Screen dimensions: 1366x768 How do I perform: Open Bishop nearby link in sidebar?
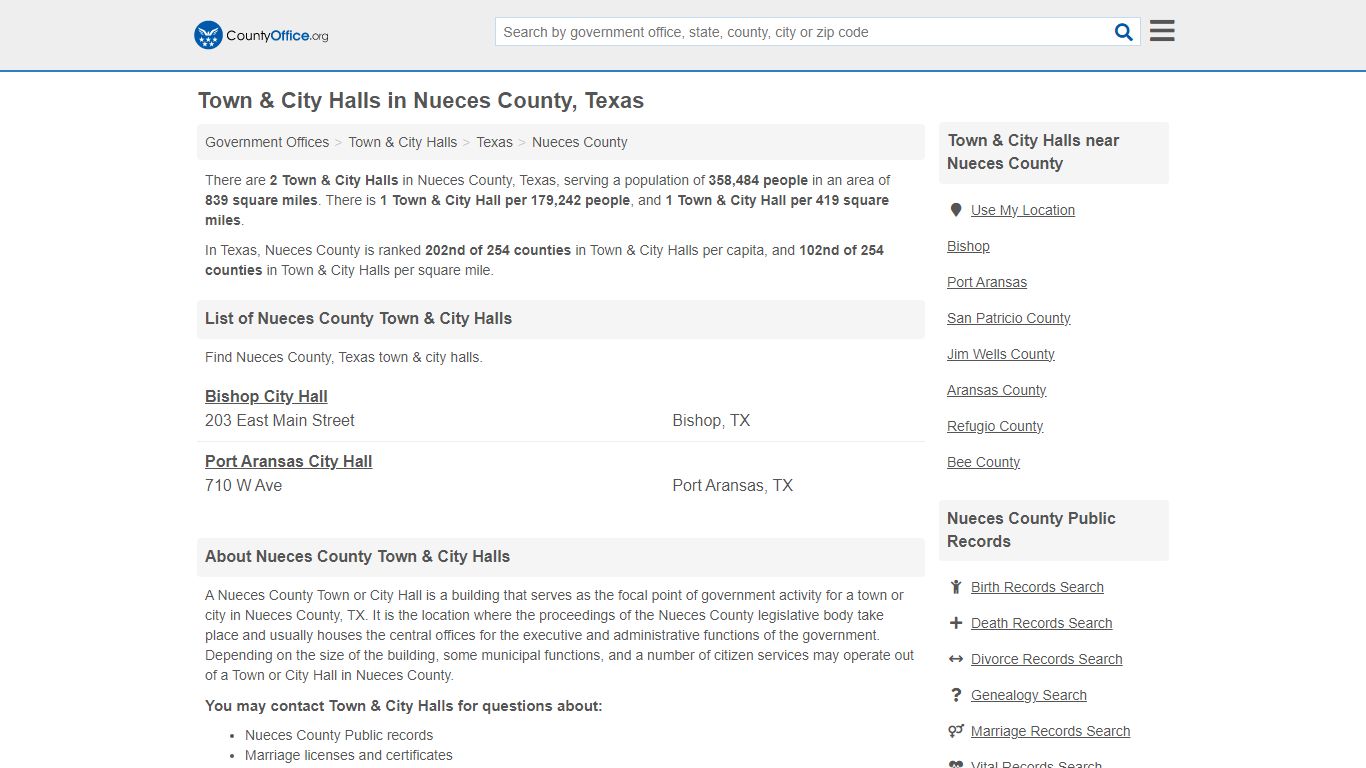968,246
